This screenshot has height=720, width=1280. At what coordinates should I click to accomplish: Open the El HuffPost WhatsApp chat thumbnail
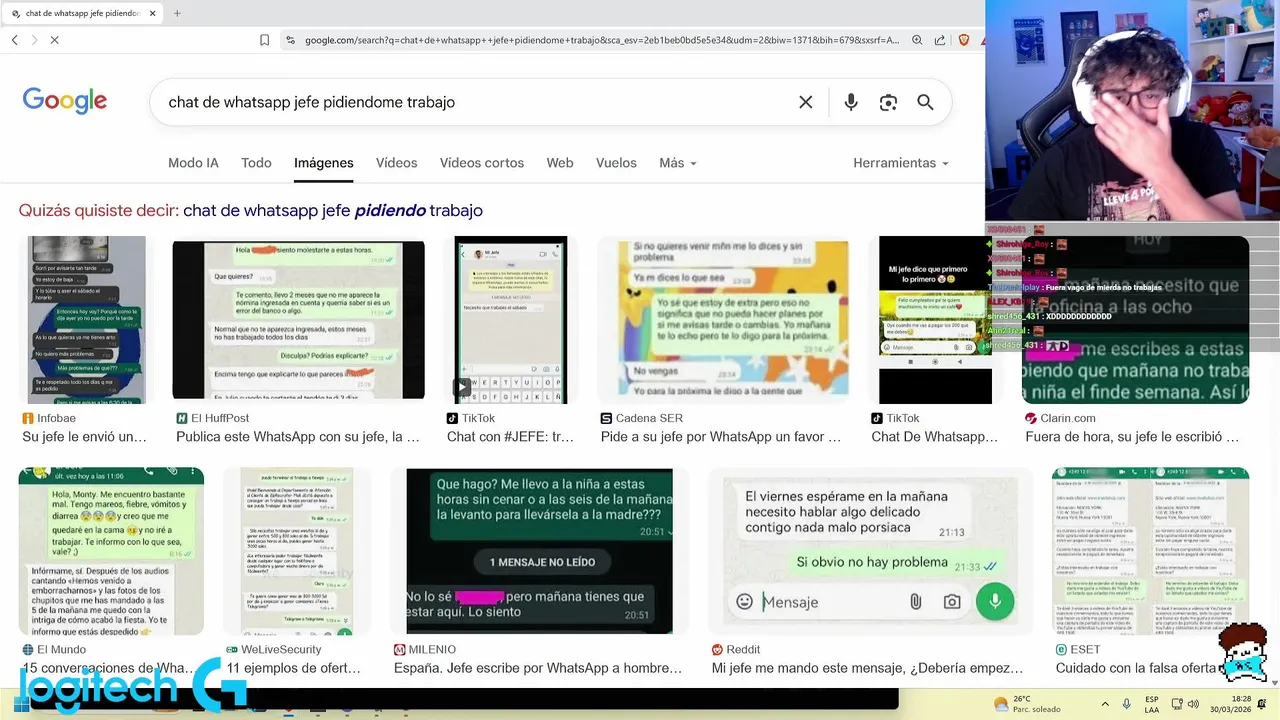[298, 320]
